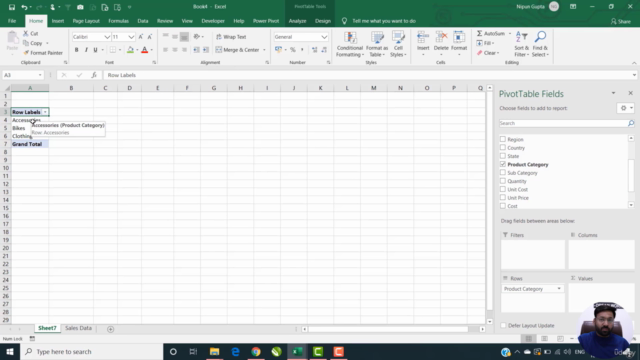
Task: Click the Save icon in quick access toolbar
Action: [12, 7]
